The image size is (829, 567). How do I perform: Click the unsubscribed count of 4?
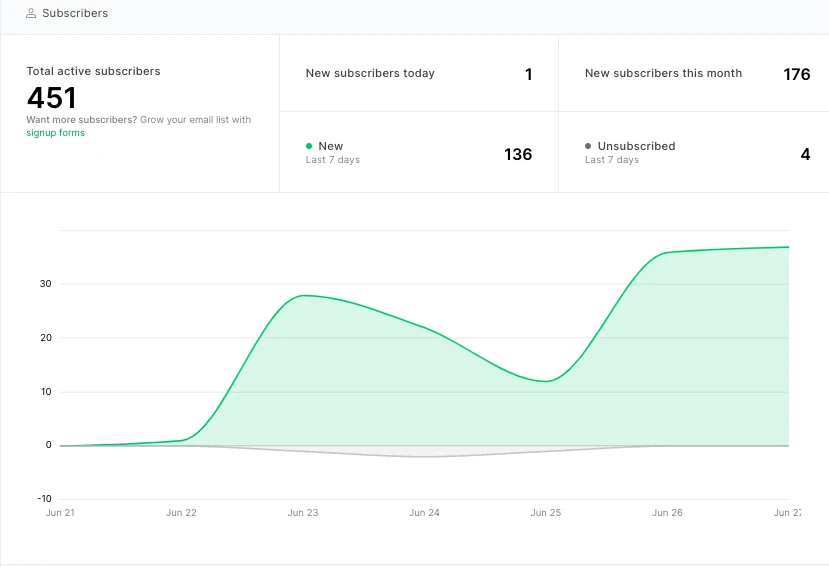click(805, 154)
